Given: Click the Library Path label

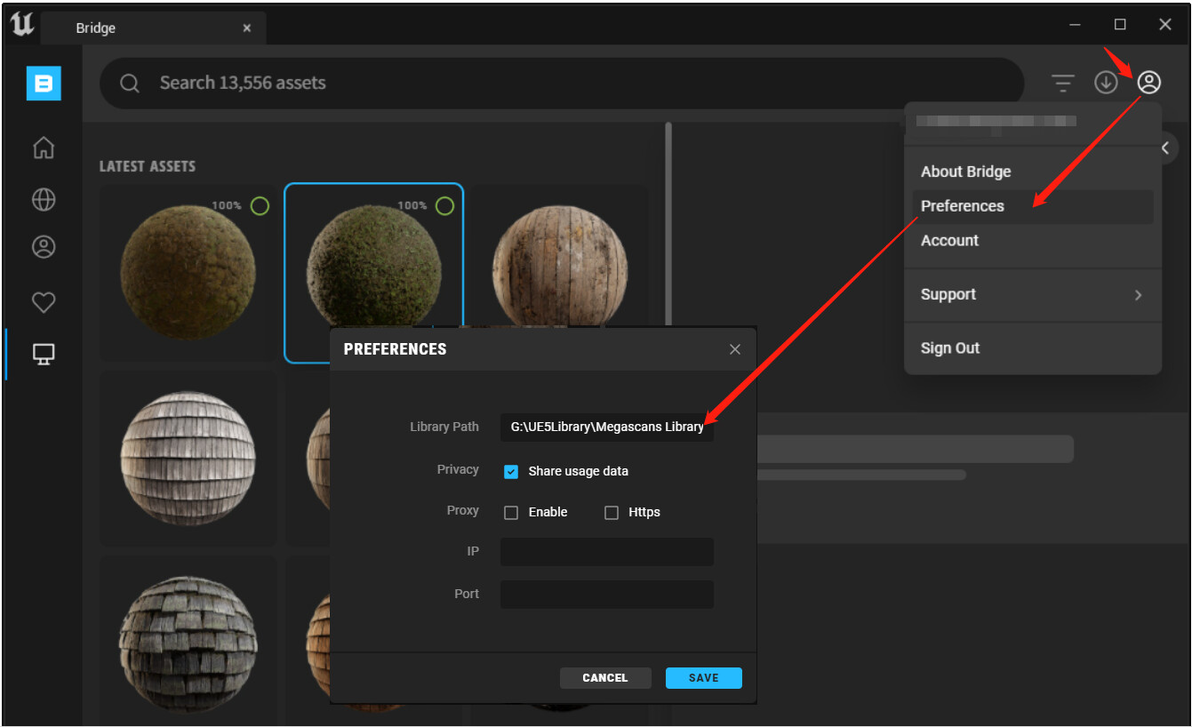Looking at the screenshot, I should click(x=444, y=427).
